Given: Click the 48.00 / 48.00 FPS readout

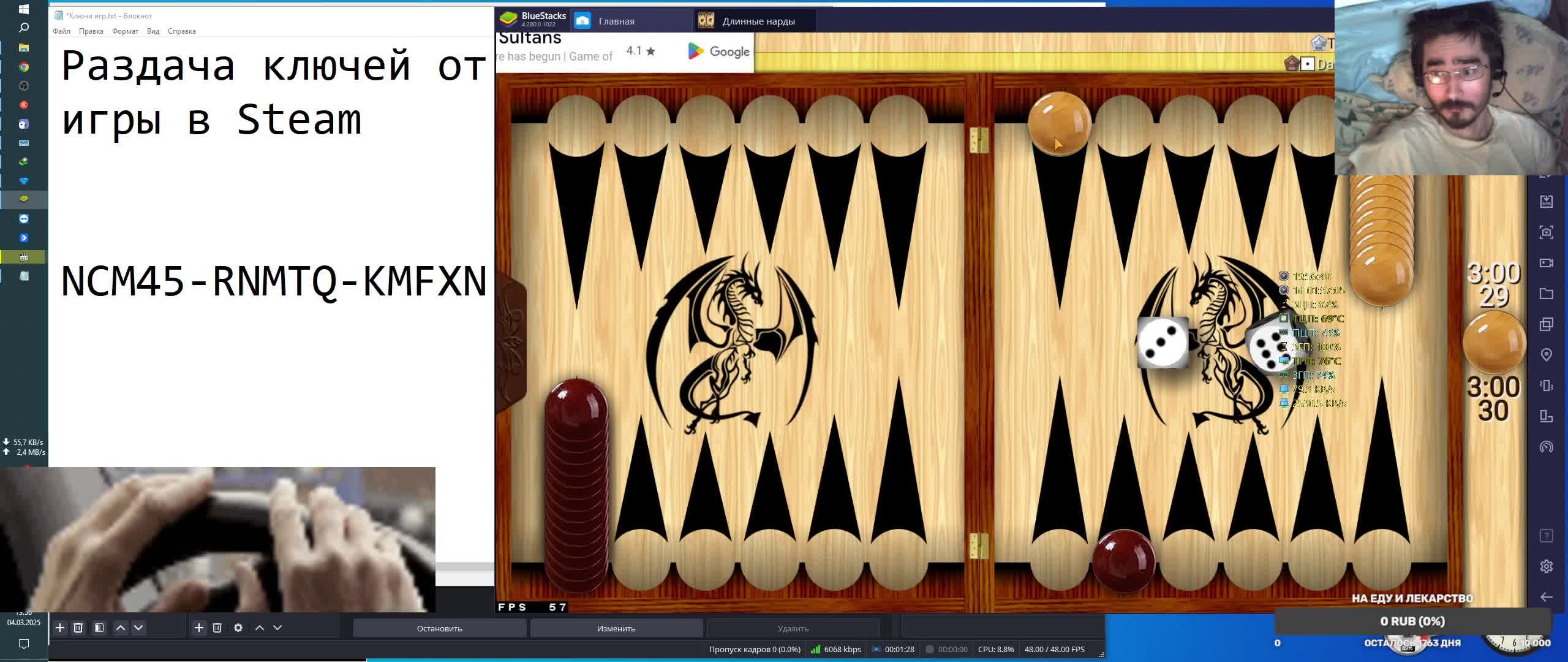Looking at the screenshot, I should (x=1055, y=649).
